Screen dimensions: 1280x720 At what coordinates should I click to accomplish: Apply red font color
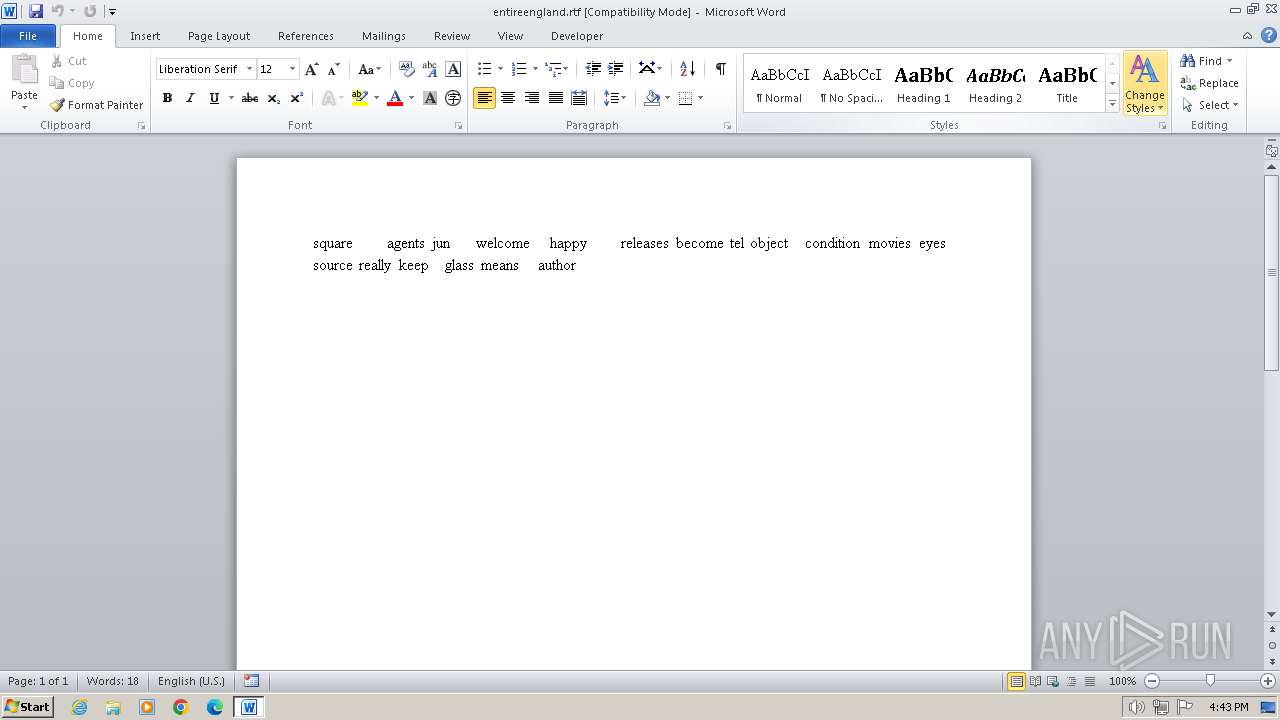(395, 98)
